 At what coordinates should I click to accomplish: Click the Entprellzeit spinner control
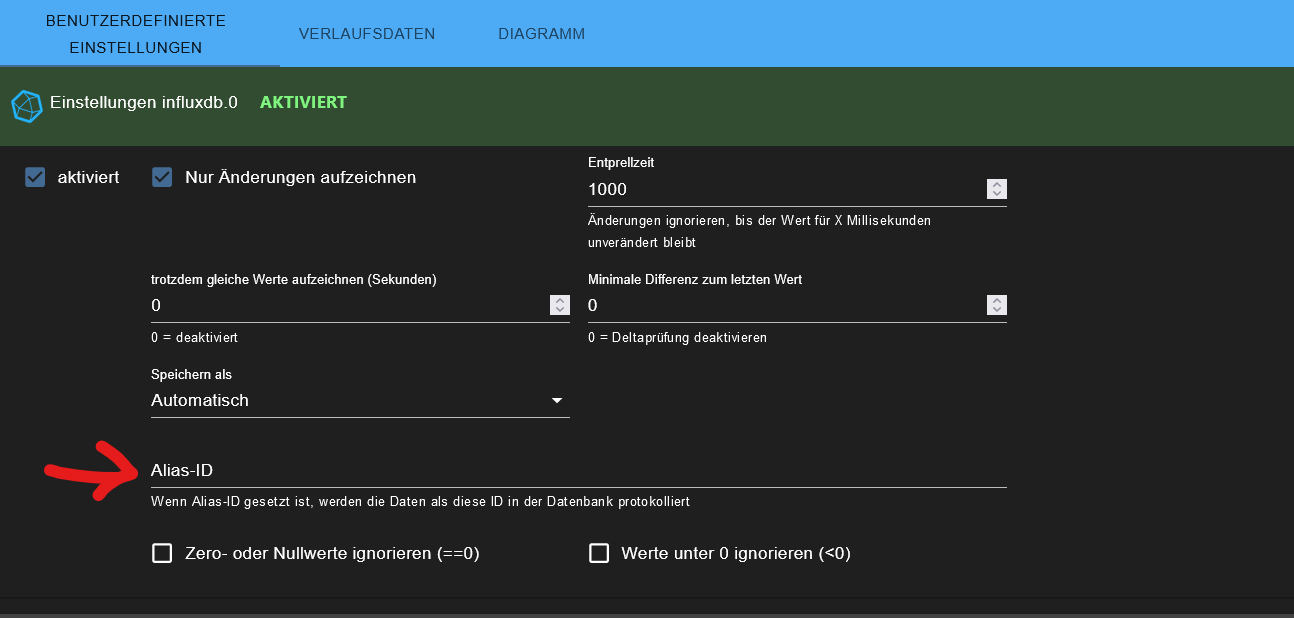pos(996,189)
